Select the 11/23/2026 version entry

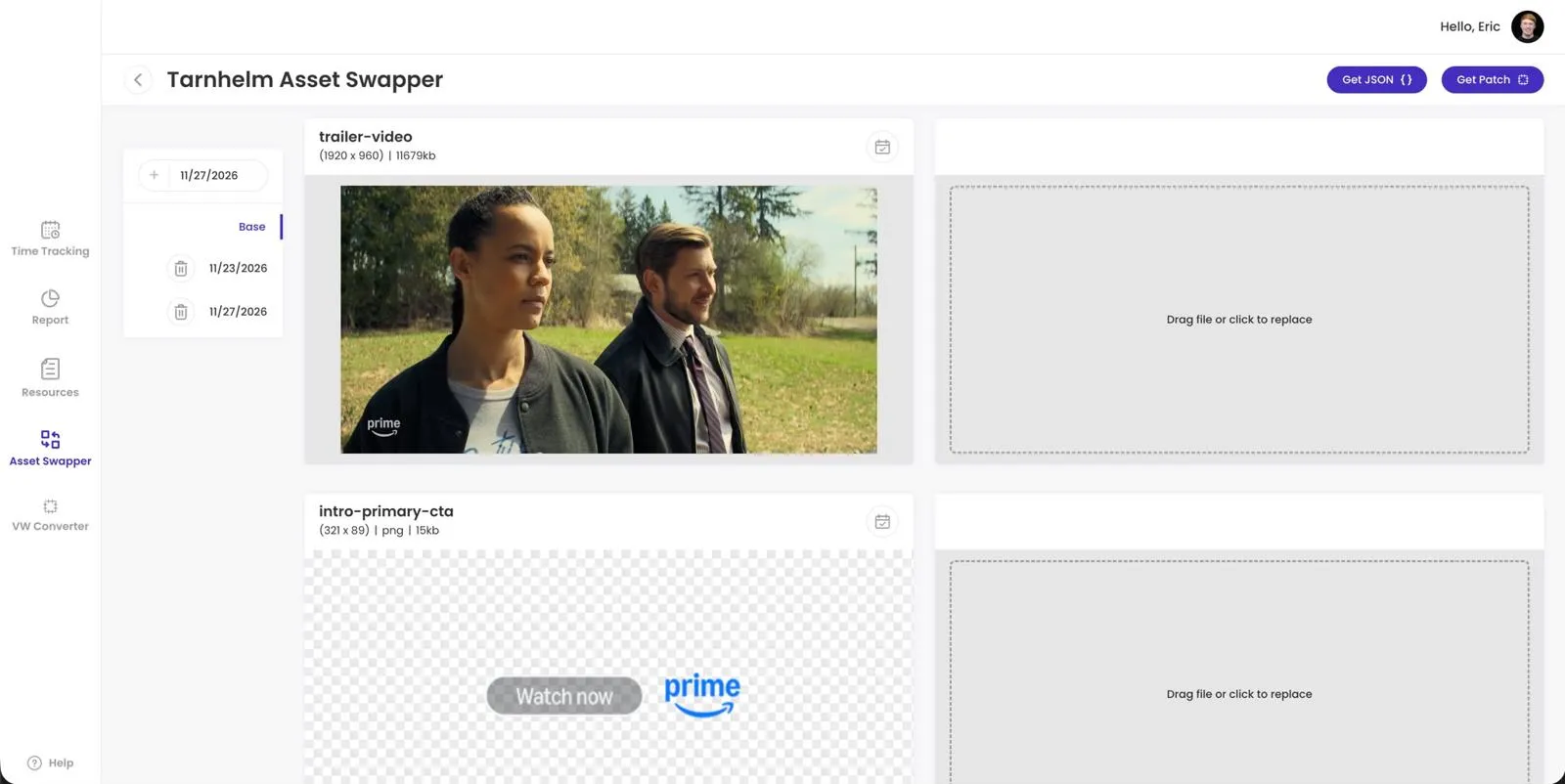tap(238, 268)
